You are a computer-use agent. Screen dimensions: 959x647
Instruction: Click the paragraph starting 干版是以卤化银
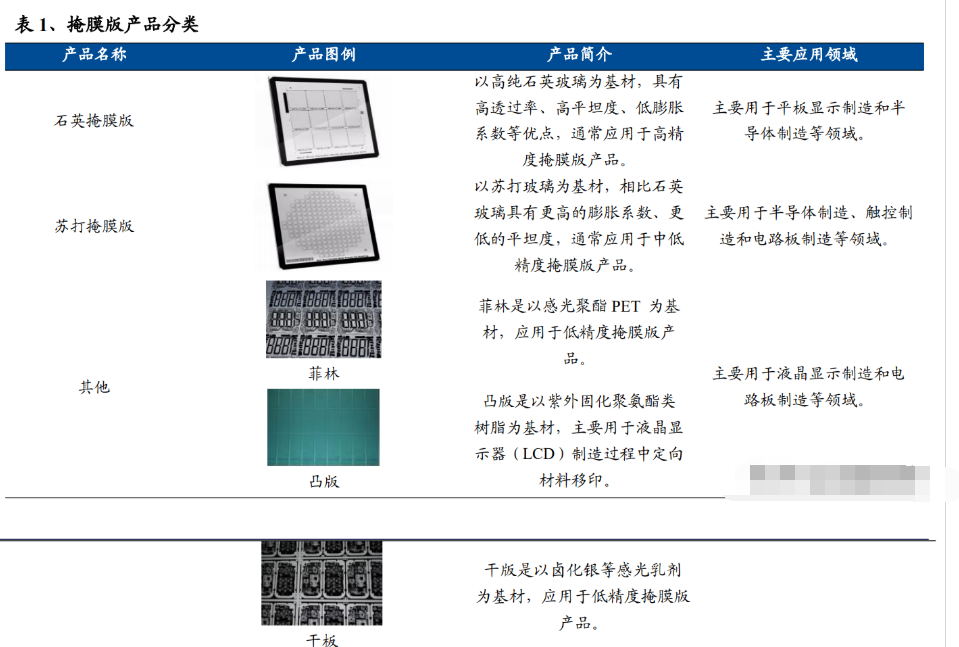click(583, 596)
